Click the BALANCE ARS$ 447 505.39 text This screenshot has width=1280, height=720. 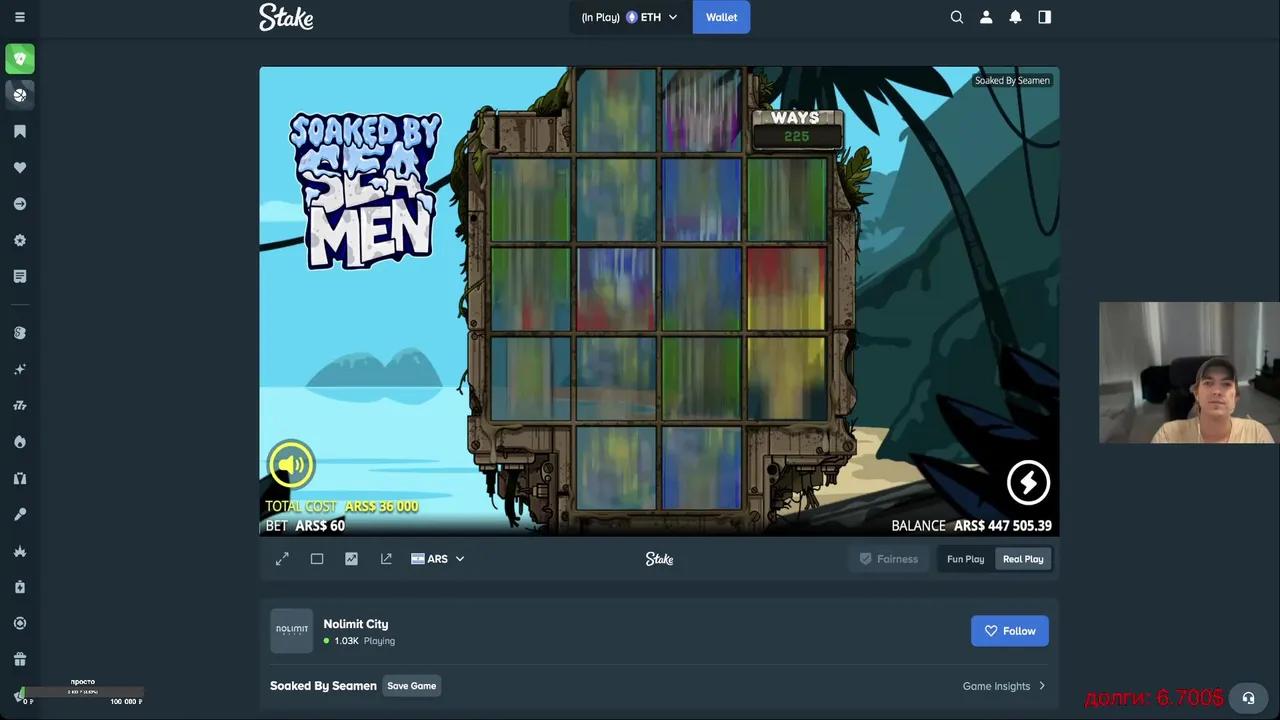point(972,526)
